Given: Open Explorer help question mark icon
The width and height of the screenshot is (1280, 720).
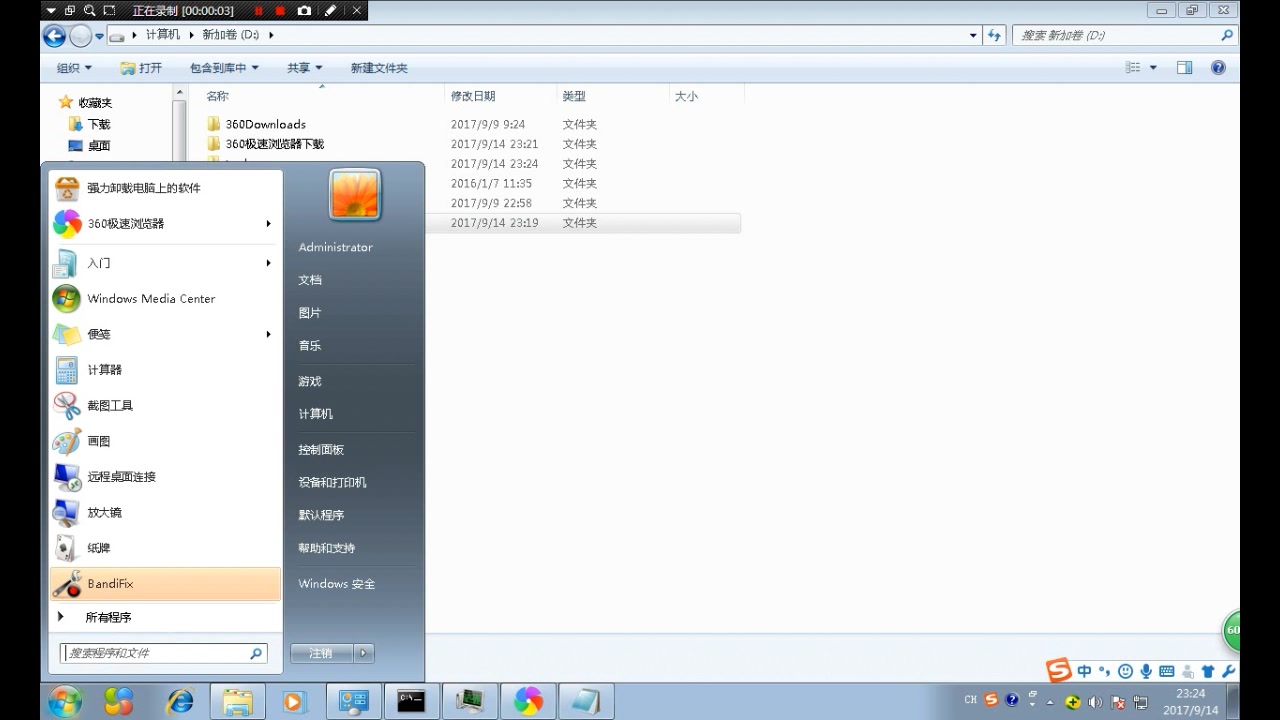Looking at the screenshot, I should coord(1218,68).
